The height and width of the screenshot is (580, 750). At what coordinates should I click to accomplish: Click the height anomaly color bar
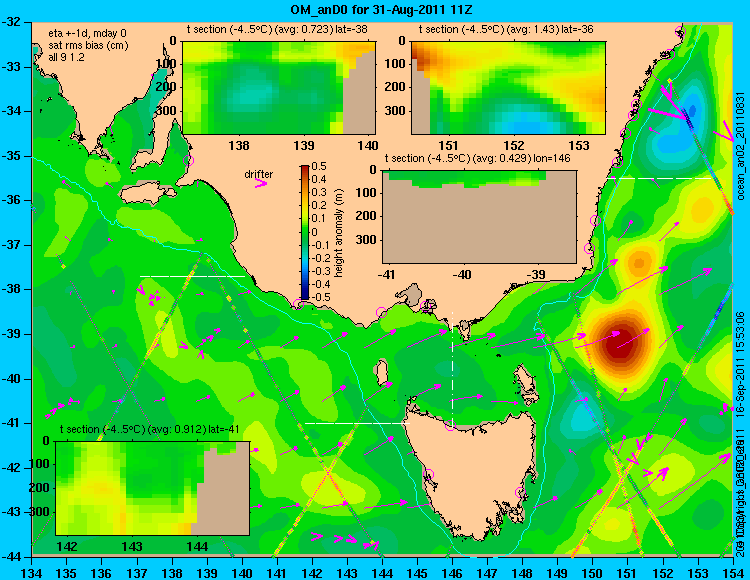pyautogui.click(x=305, y=232)
